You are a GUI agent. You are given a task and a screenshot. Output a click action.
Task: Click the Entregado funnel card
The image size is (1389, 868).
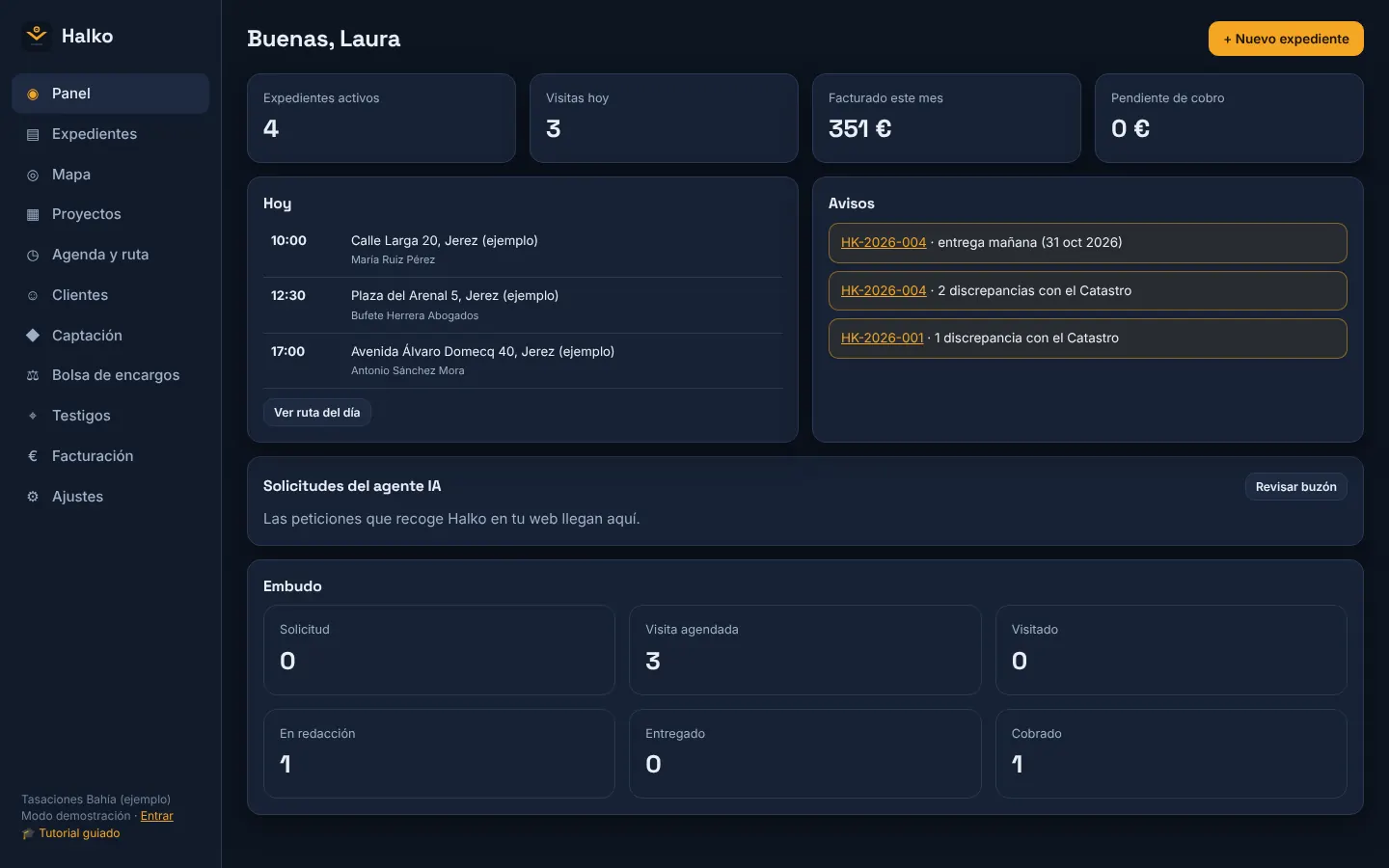pos(805,753)
